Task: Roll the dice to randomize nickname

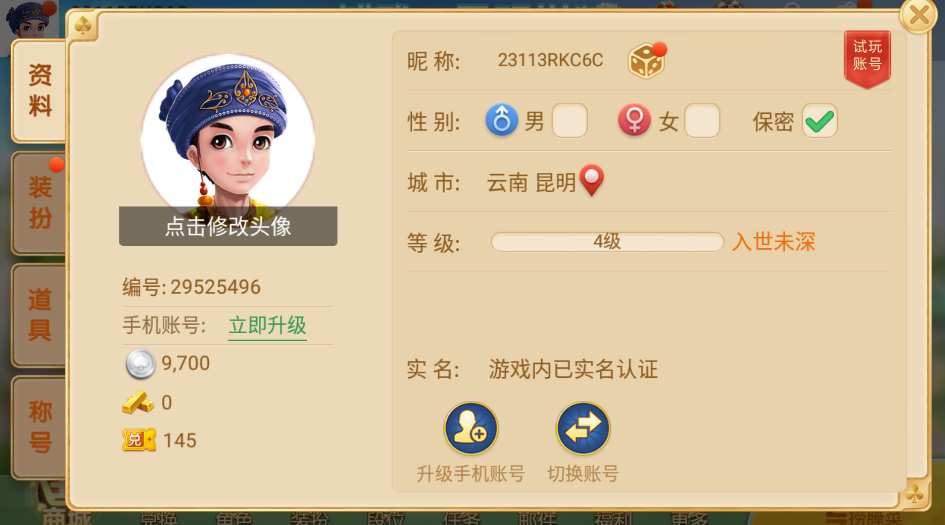Action: coord(646,61)
